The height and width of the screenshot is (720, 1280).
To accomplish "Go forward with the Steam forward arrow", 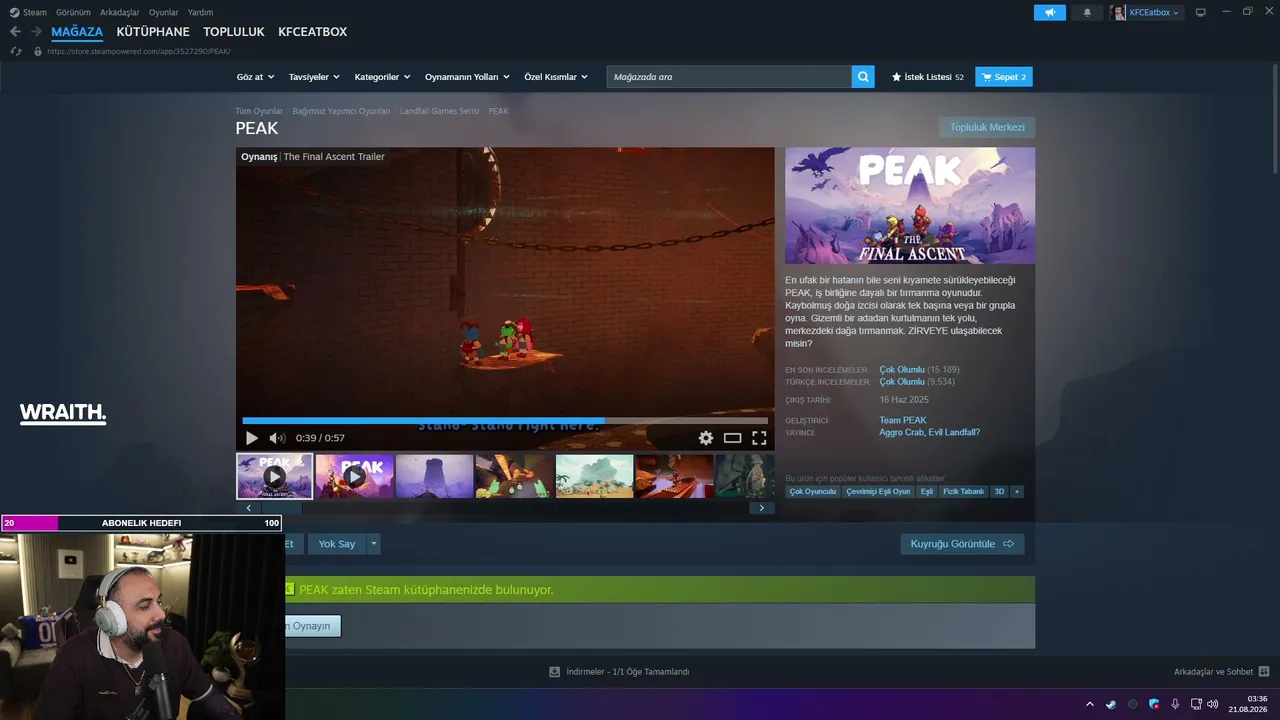I will (x=36, y=32).
